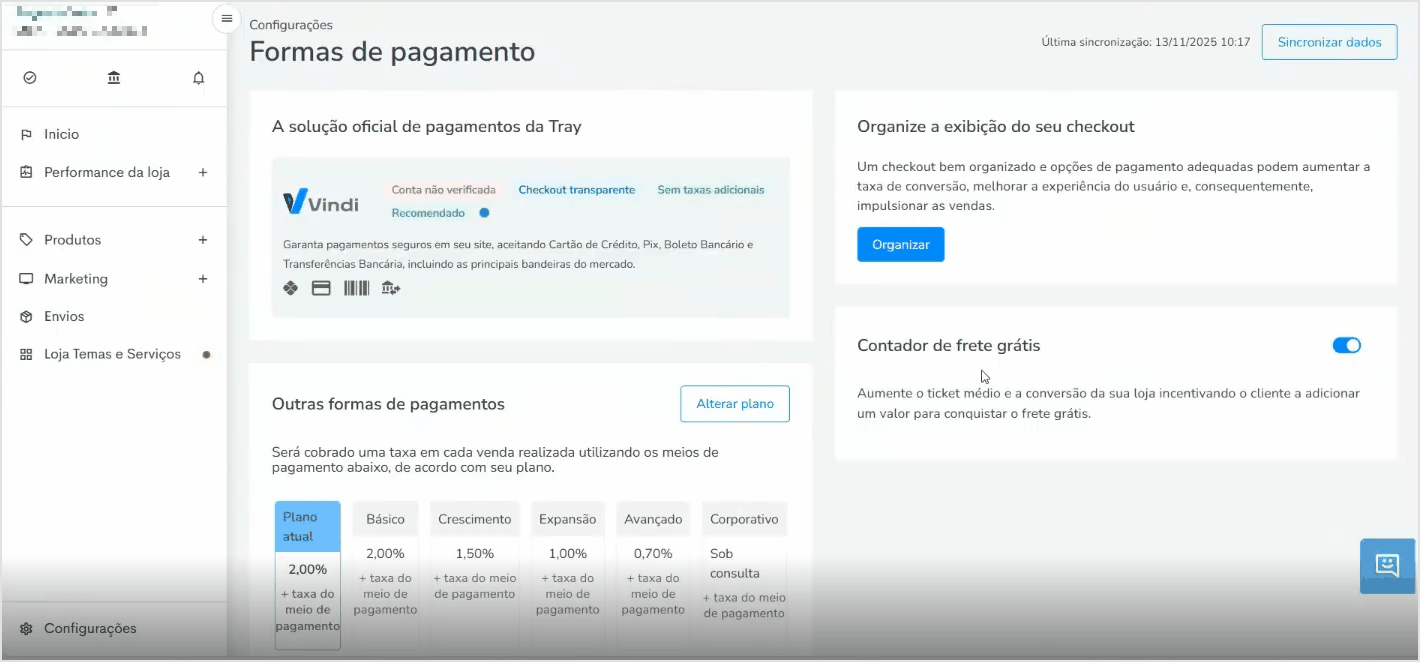Click the blue info dot next to Recomendado
The height and width of the screenshot is (662, 1420).
coord(484,213)
